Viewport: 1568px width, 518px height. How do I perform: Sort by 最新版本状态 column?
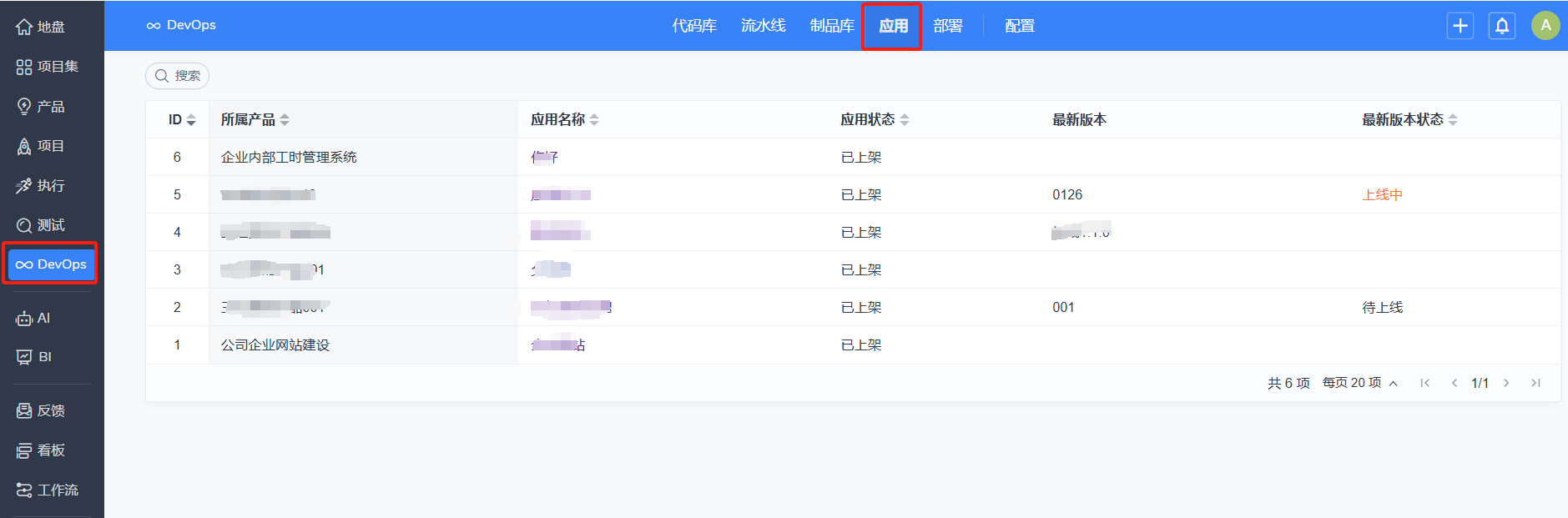(x=1409, y=120)
